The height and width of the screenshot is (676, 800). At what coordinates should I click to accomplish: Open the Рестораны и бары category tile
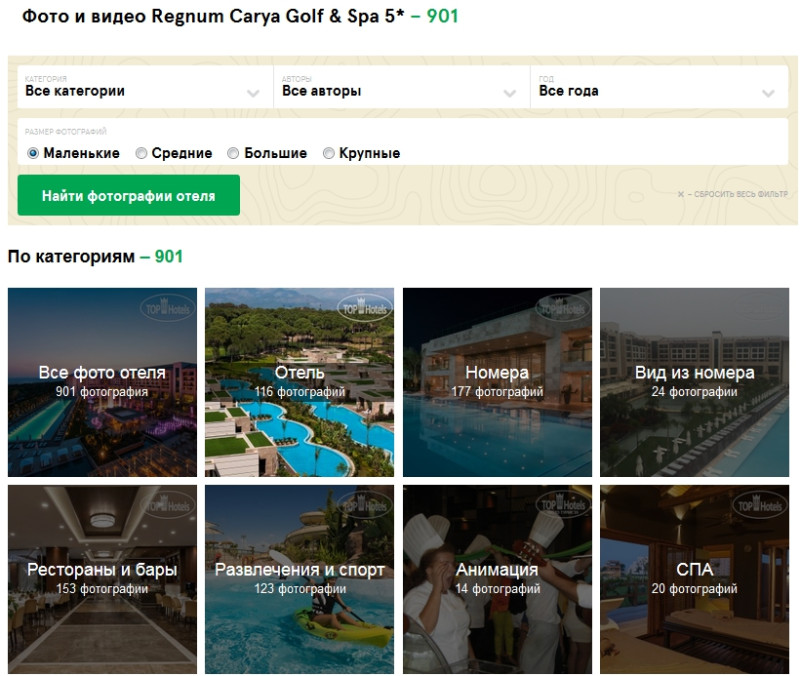(103, 580)
